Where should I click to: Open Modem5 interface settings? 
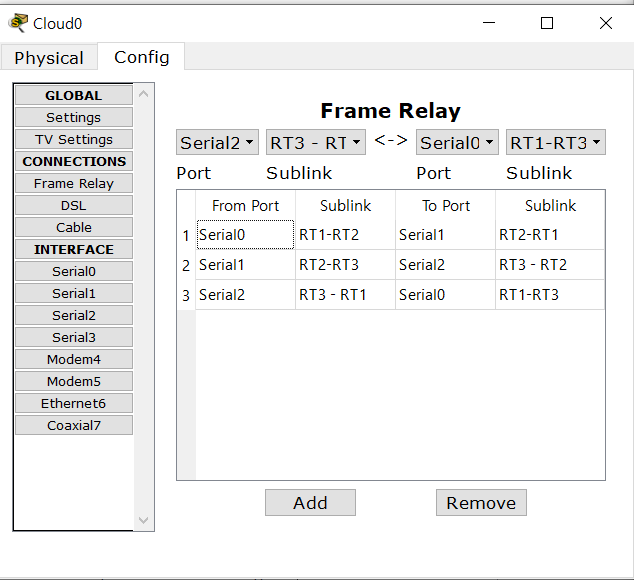pyautogui.click(x=74, y=381)
